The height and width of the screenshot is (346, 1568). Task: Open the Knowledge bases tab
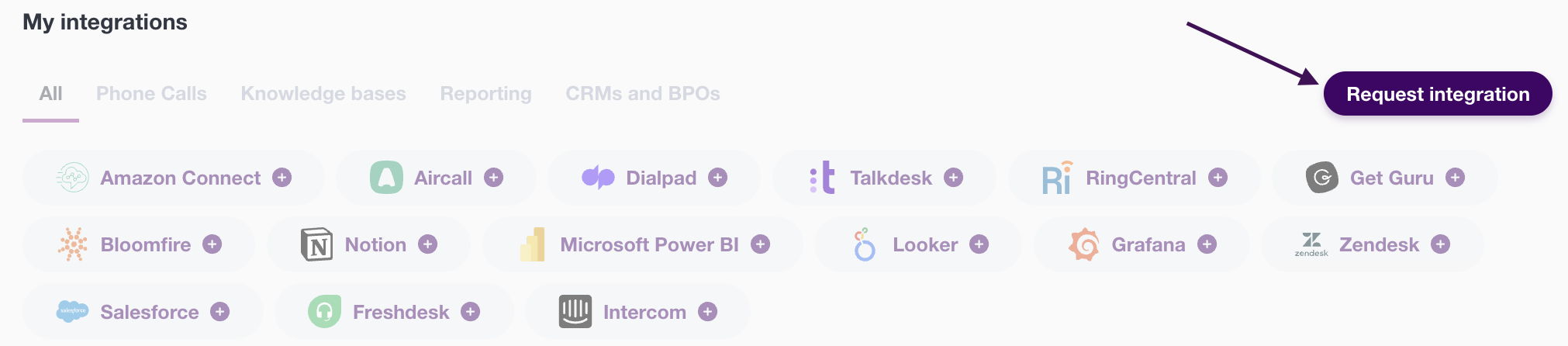pyautogui.click(x=323, y=94)
